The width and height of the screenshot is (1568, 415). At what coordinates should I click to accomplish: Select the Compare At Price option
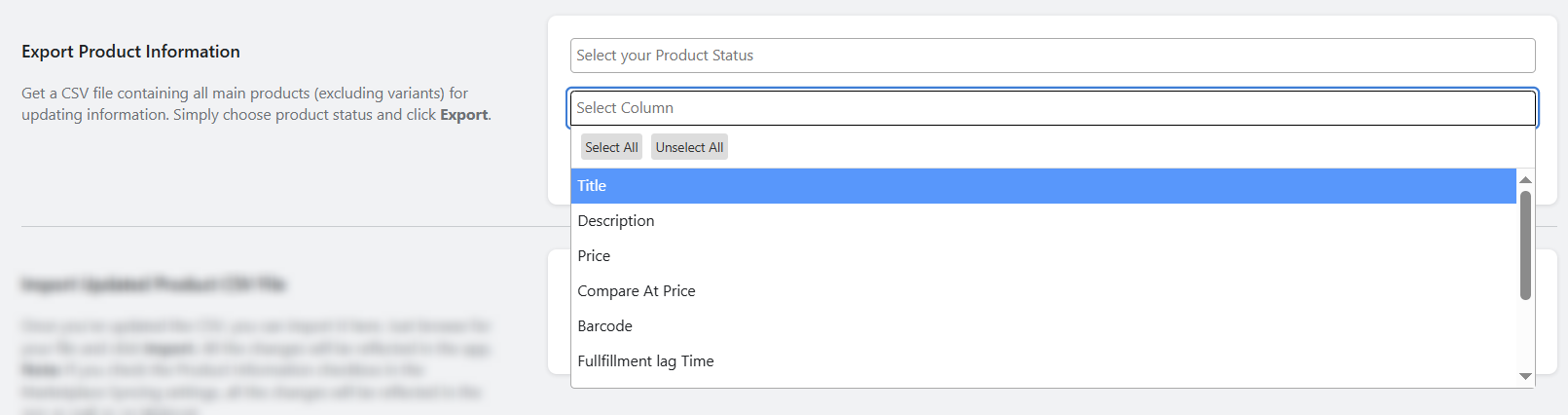(x=1043, y=291)
